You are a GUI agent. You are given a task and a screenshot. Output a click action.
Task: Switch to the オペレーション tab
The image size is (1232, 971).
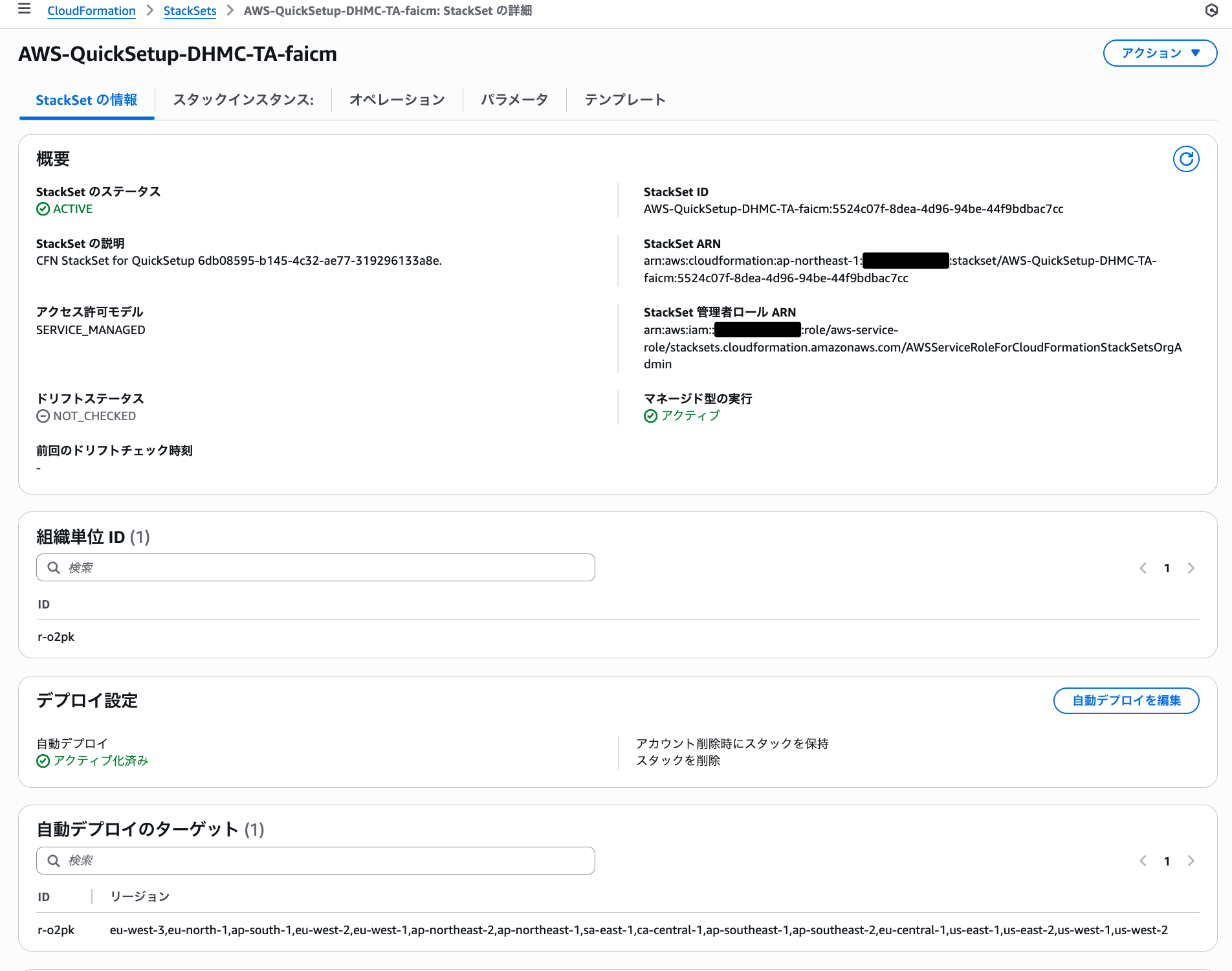tap(397, 100)
